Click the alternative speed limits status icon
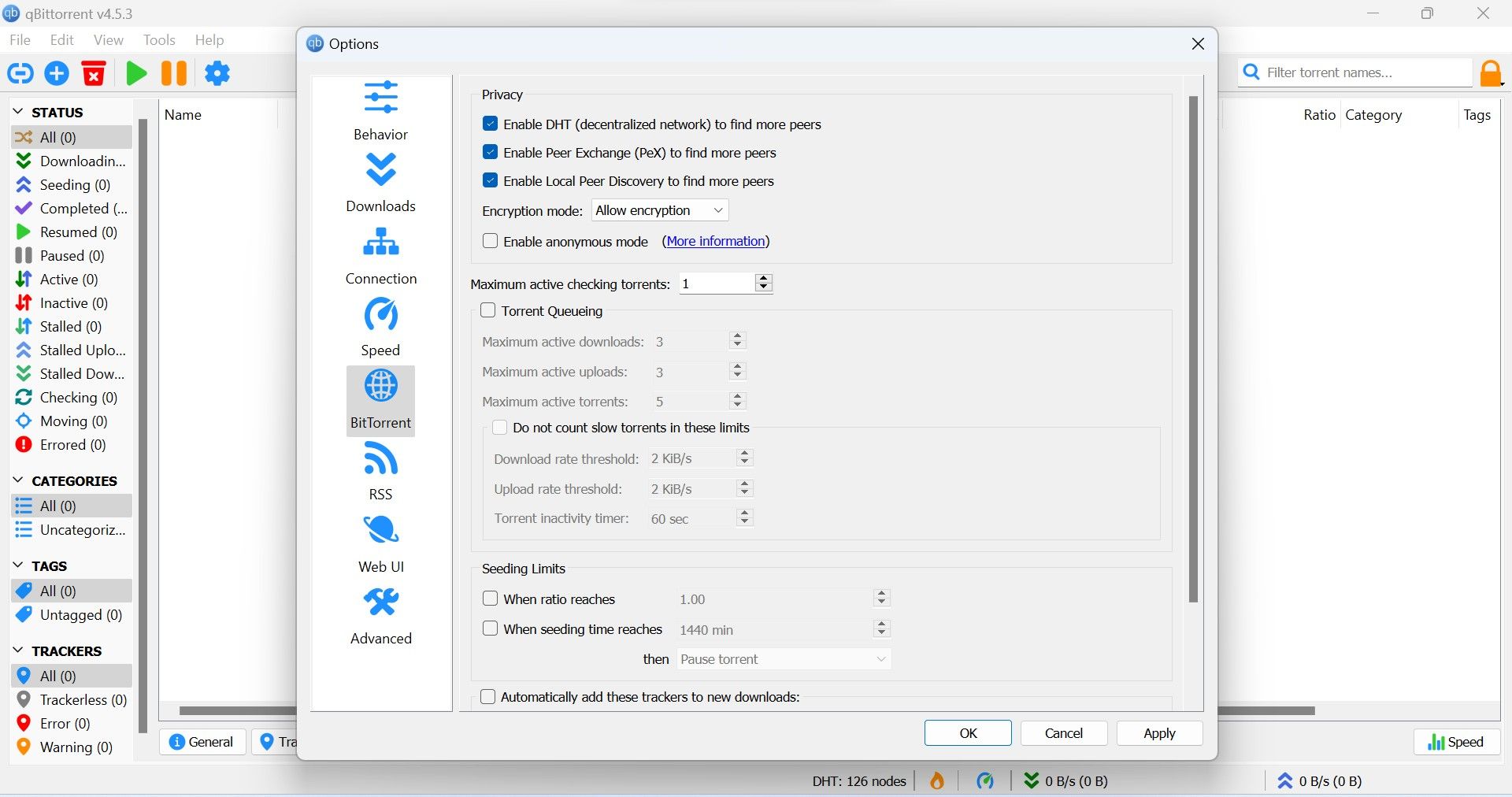The height and width of the screenshot is (797, 1512). [985, 780]
